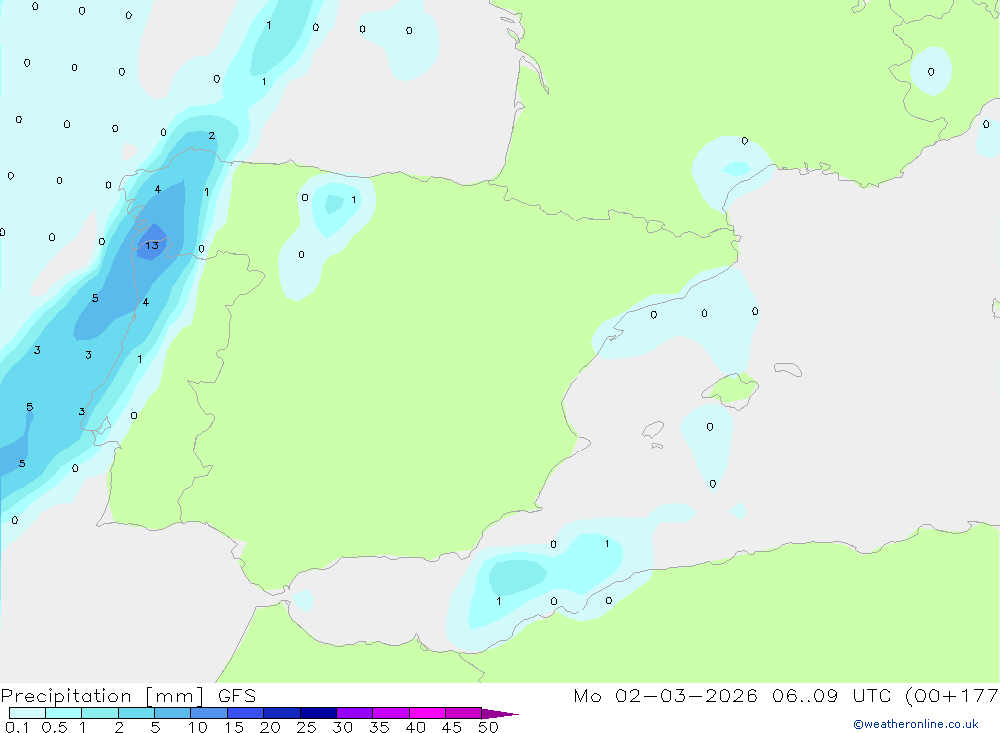This screenshot has width=1000, height=733.
Task: Click the "Precipitation [mm] GFS" title text
Action: (128, 696)
